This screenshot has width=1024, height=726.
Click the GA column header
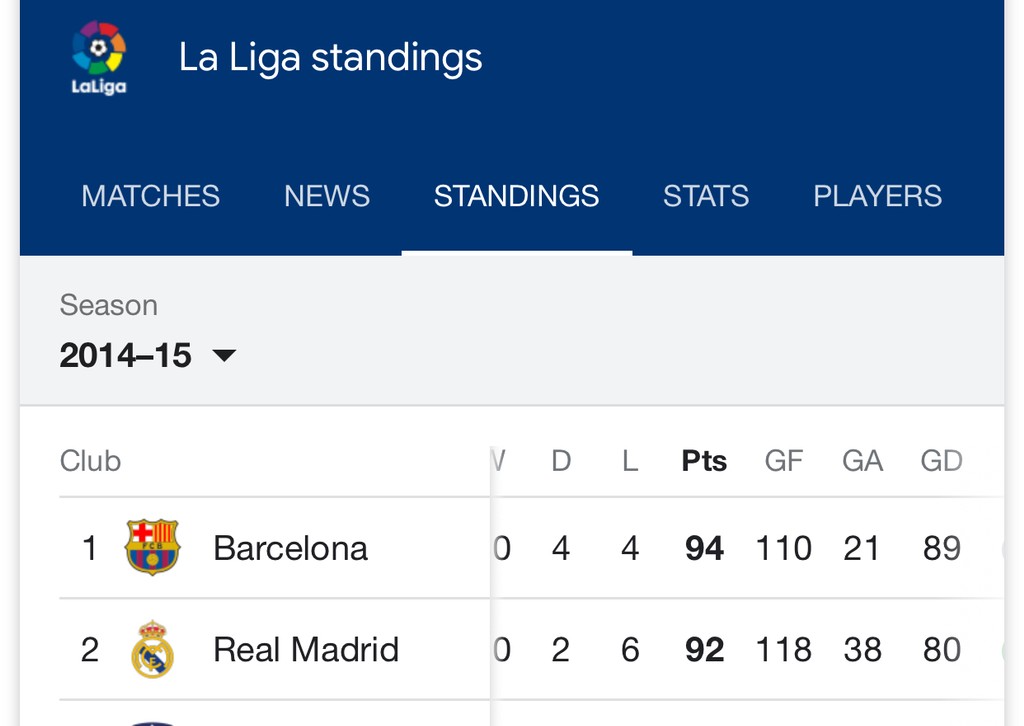tap(862, 461)
